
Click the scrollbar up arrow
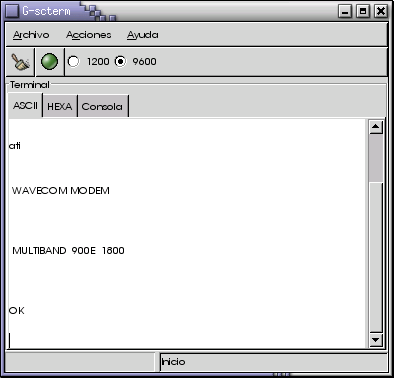[376, 127]
